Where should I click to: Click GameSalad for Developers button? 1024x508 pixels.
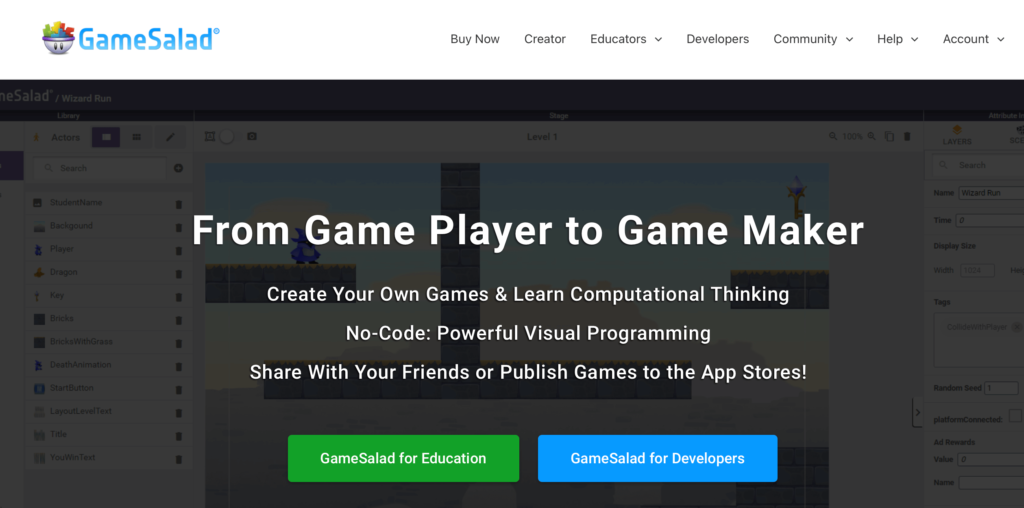point(657,458)
